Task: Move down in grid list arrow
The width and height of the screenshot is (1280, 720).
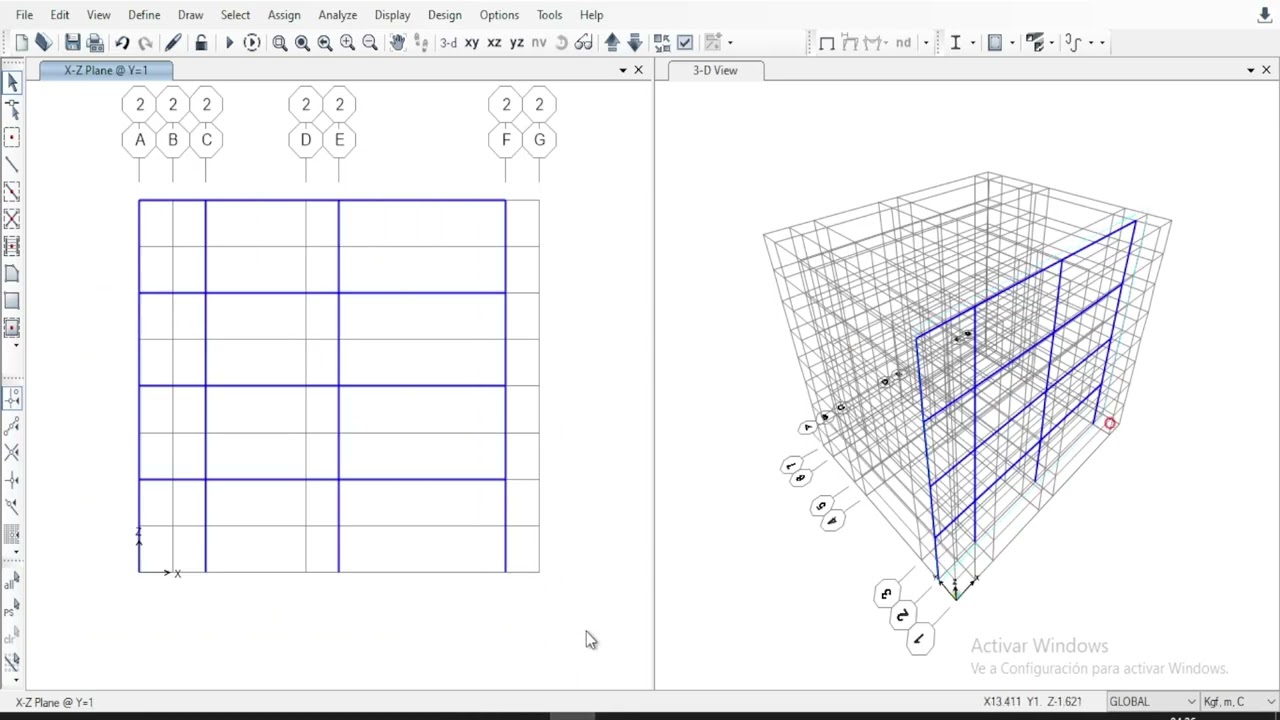Action: (x=635, y=42)
